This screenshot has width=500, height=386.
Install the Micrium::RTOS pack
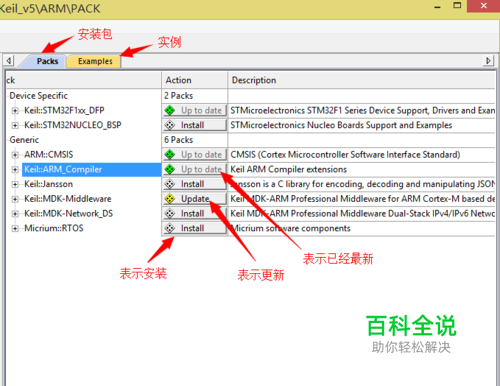(195, 228)
